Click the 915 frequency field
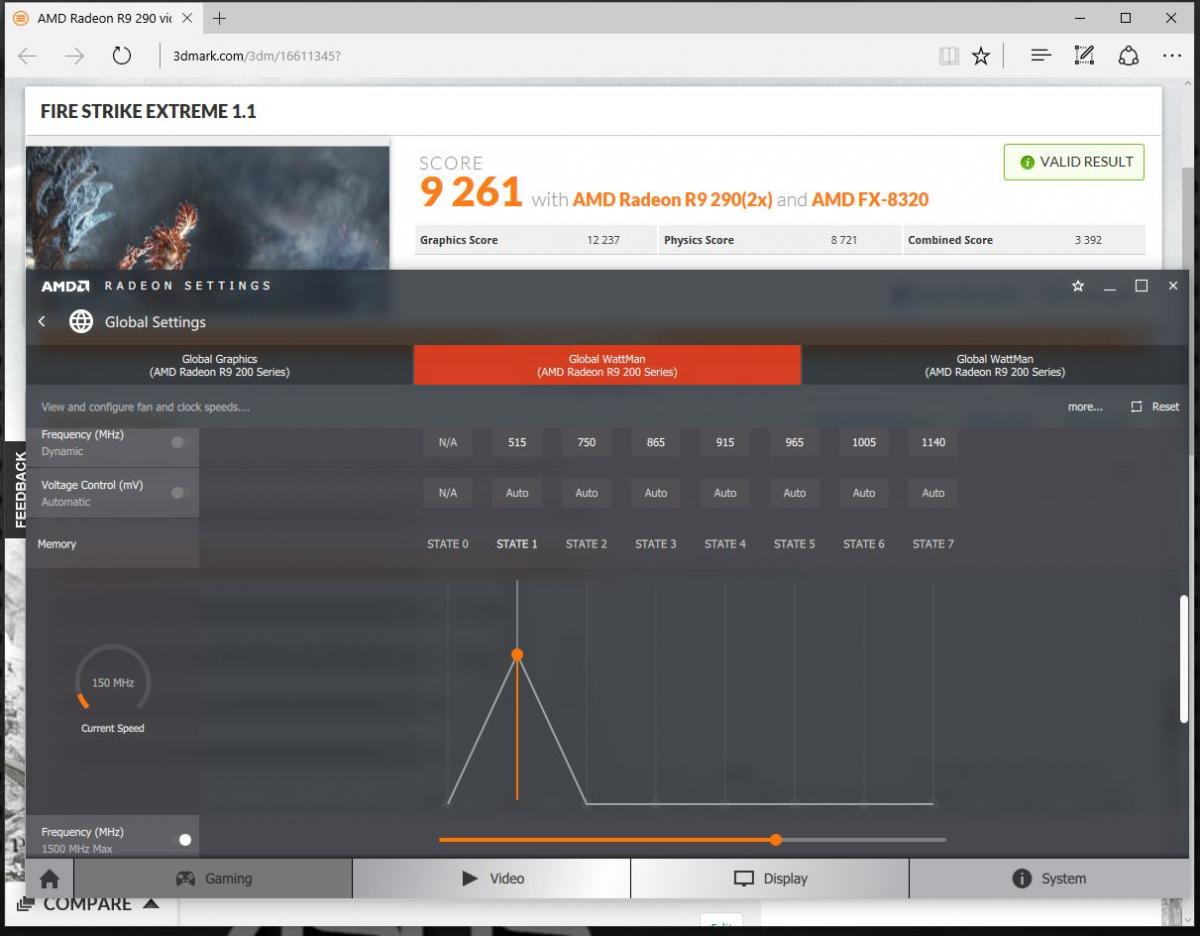Viewport: 1200px width, 936px height. (x=725, y=442)
